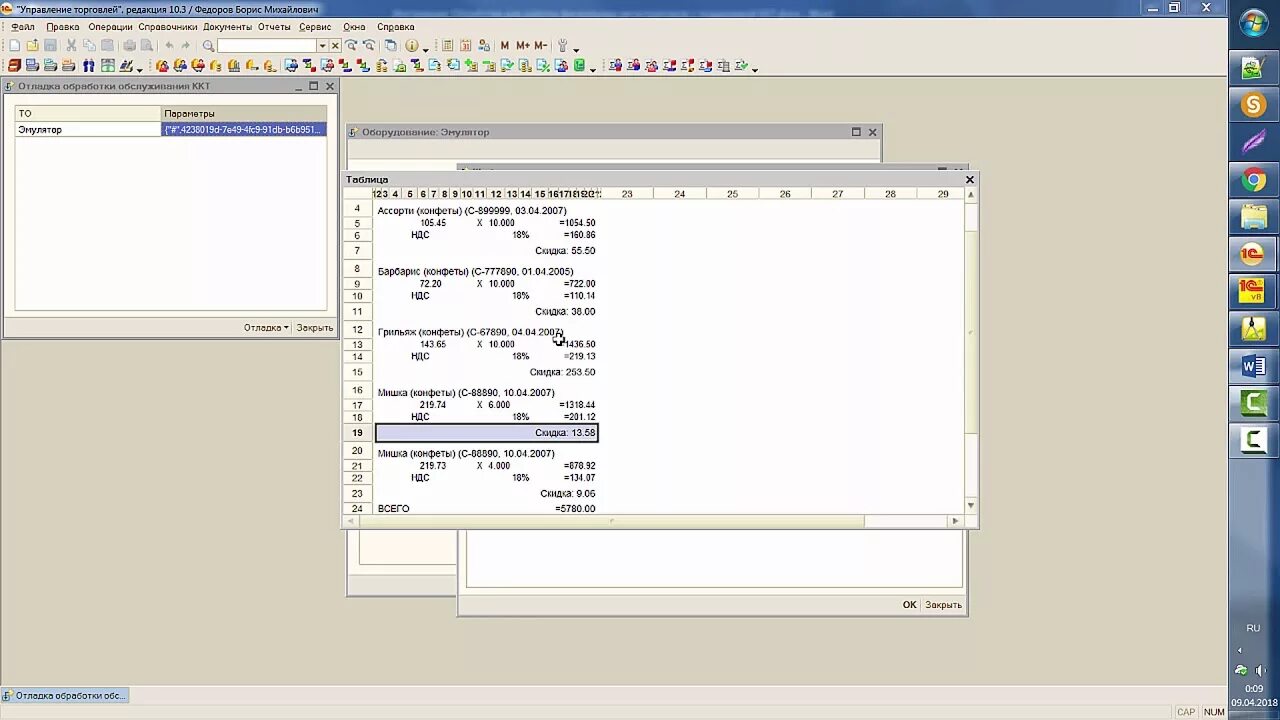1280x720 pixels.
Task: Click the purple feather taskbar icon
Action: pyautogui.click(x=1254, y=143)
